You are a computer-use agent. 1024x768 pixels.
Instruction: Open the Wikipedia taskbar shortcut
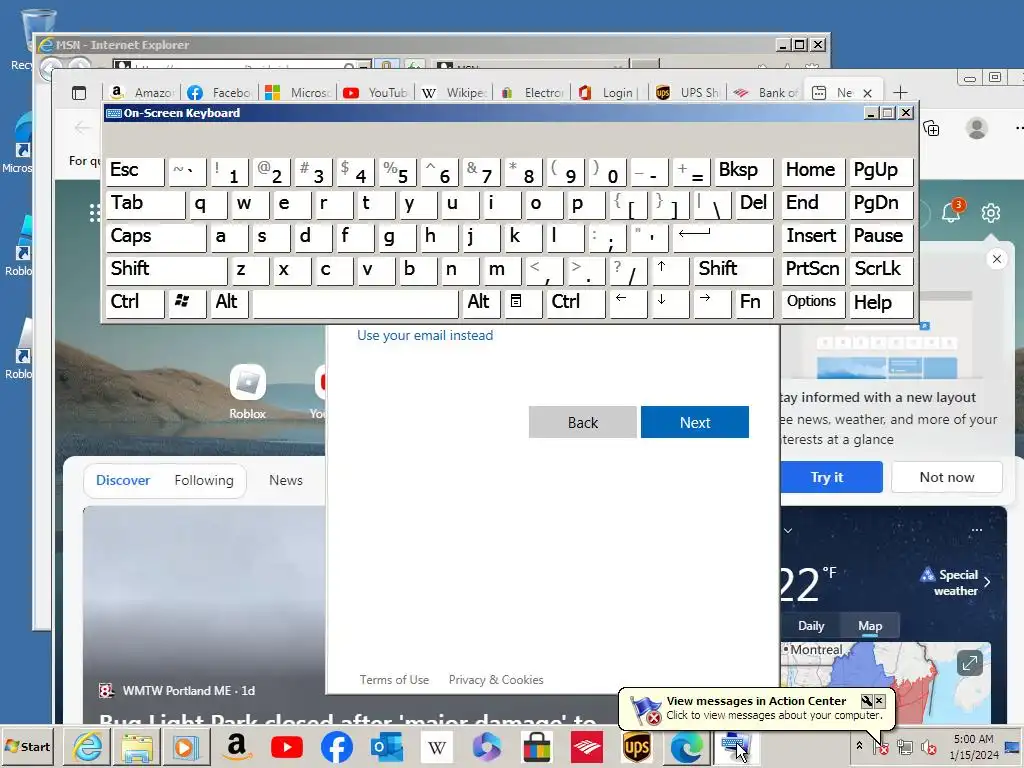click(436, 747)
